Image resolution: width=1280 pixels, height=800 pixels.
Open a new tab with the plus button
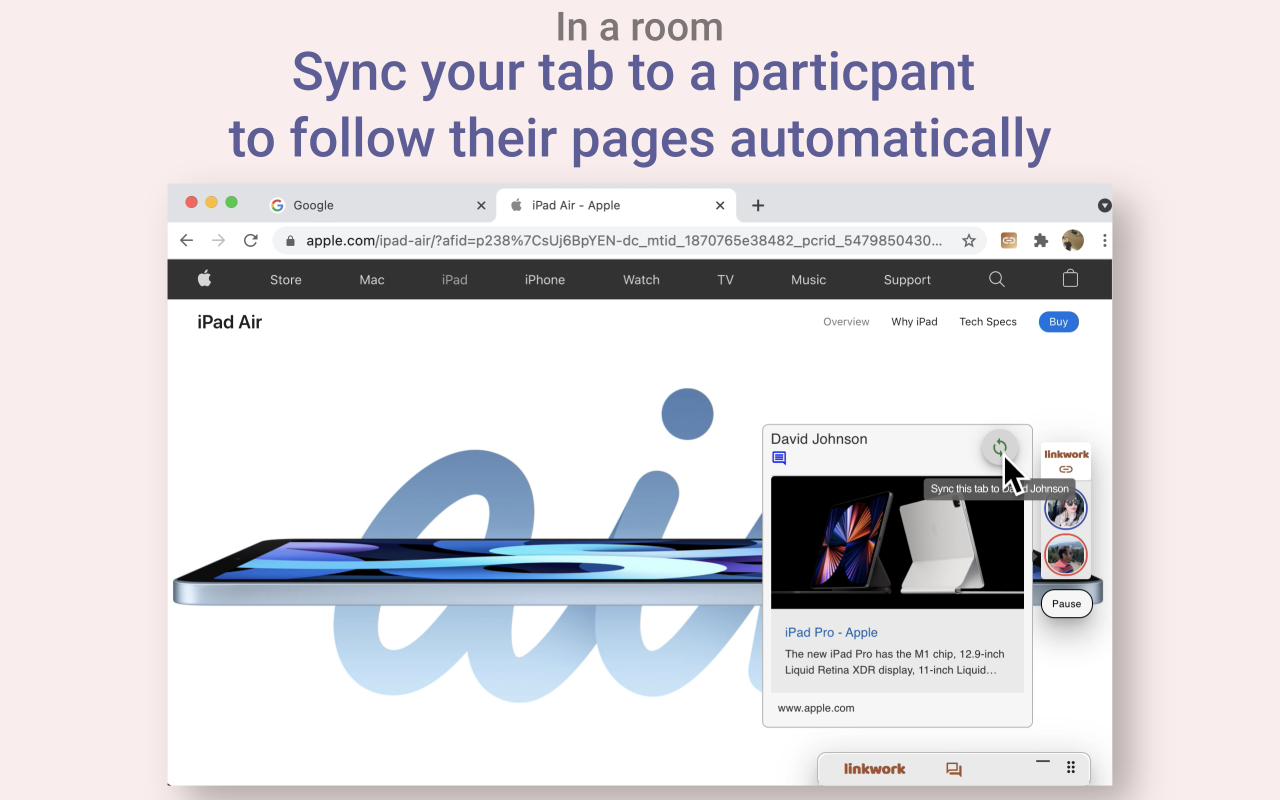tap(758, 205)
